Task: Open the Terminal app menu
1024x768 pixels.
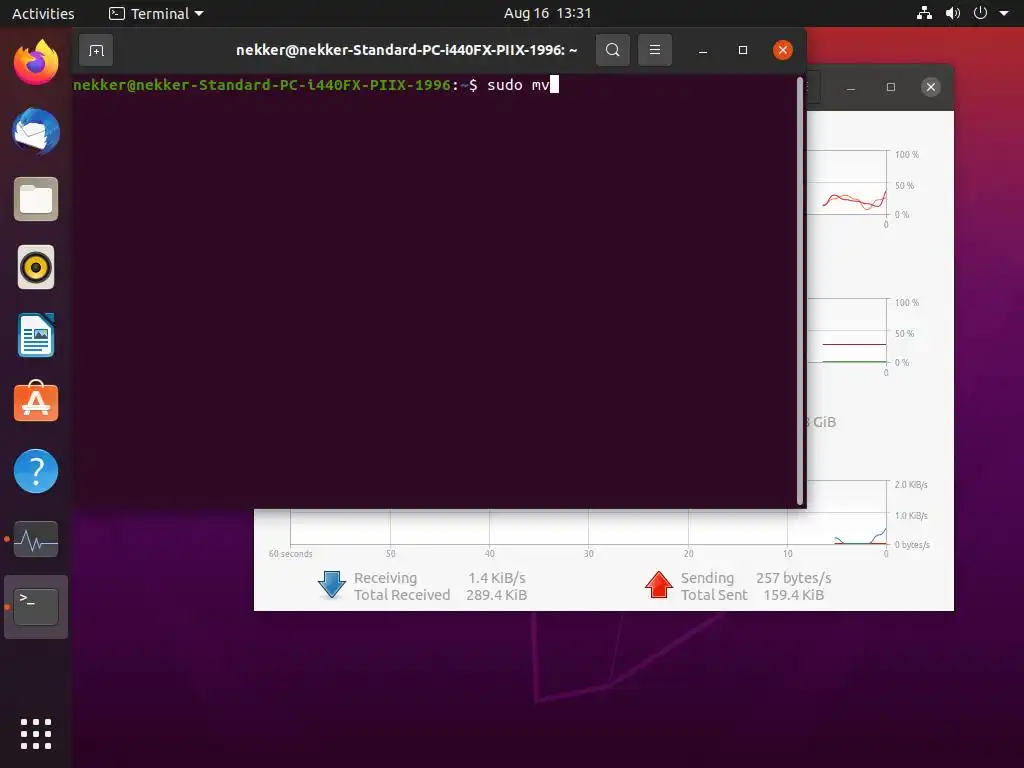Action: pyautogui.click(x=156, y=13)
